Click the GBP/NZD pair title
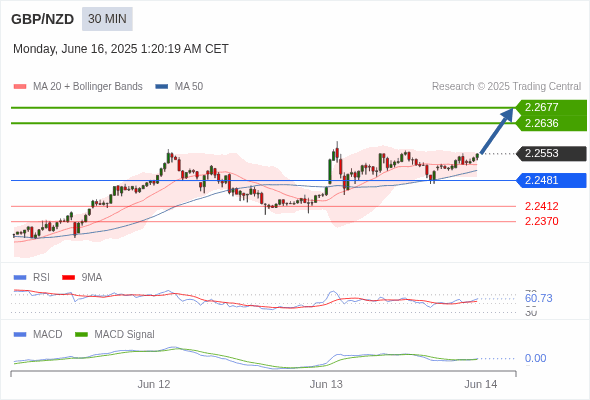The width and height of the screenshot is (590, 400). point(43,19)
